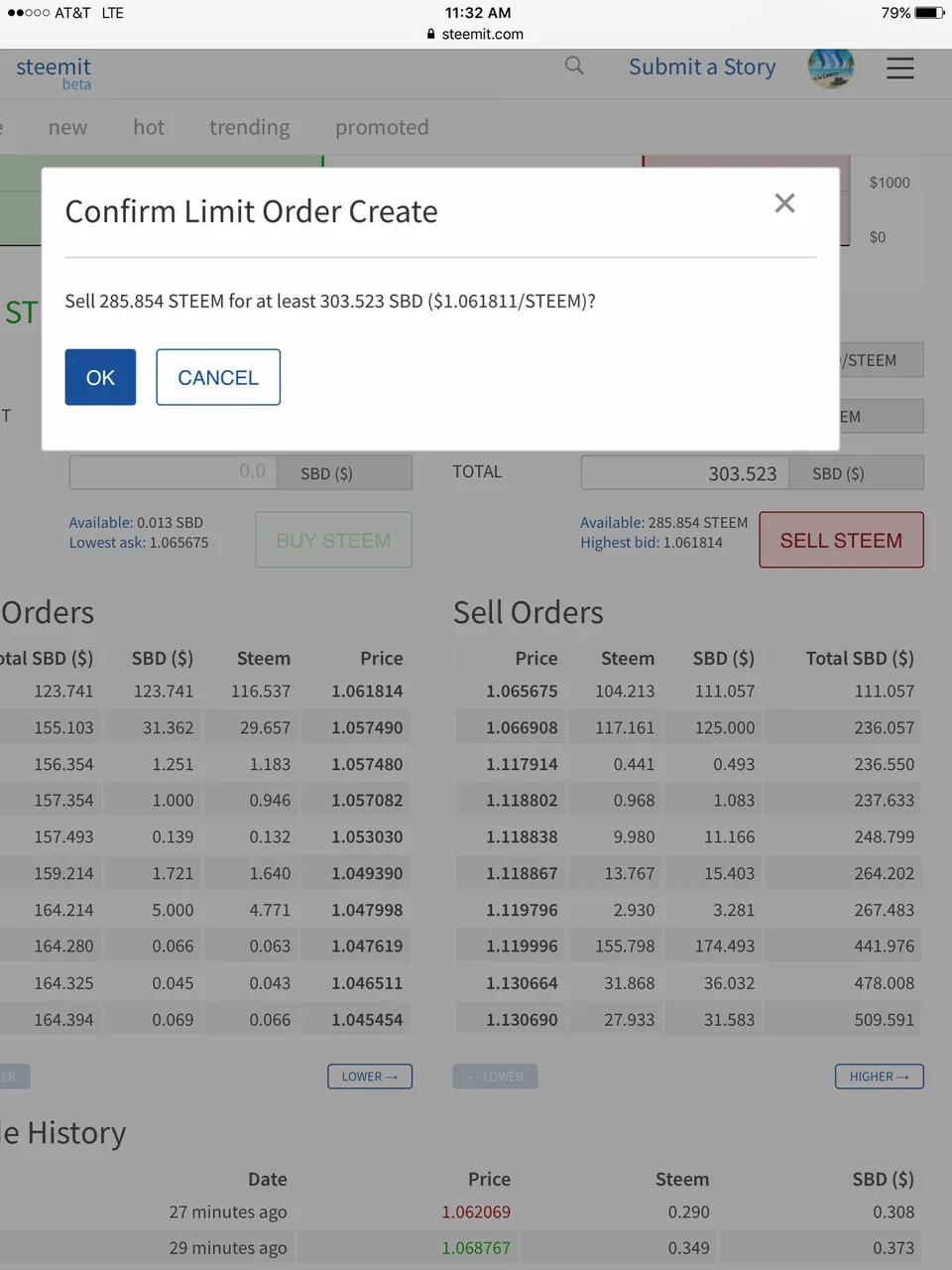Select buy order price 1.057490
This screenshot has width=952, height=1270.
click(x=367, y=727)
